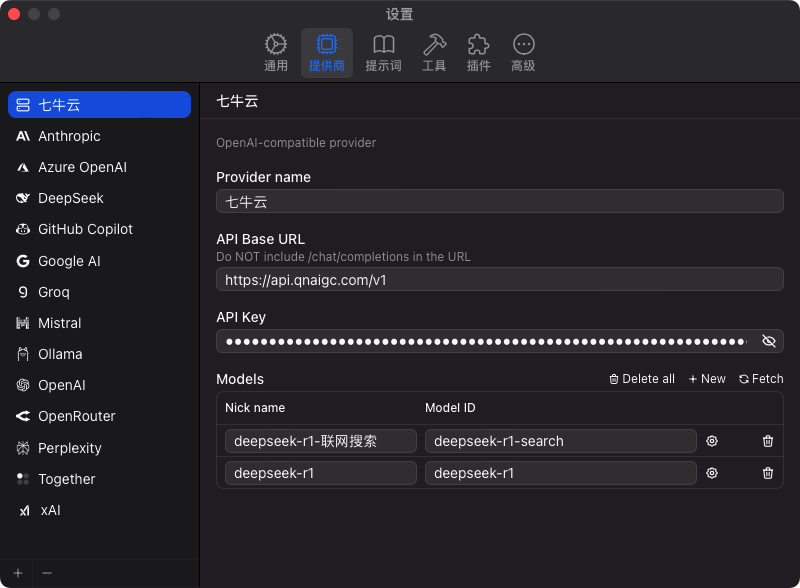
Task: Fetch models from the provider
Action: tap(761, 379)
